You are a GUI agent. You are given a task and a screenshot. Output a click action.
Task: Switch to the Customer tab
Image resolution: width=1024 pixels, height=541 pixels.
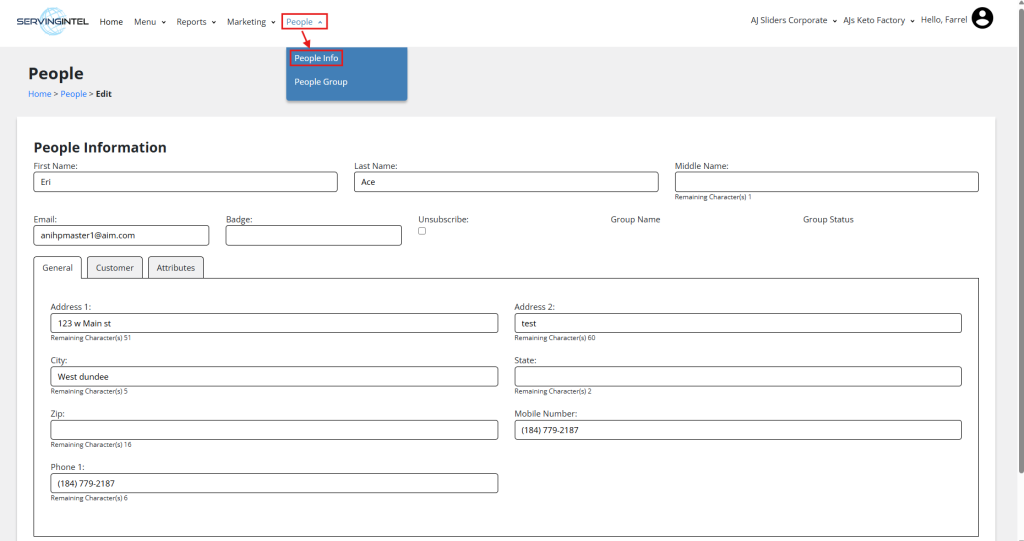(x=115, y=268)
